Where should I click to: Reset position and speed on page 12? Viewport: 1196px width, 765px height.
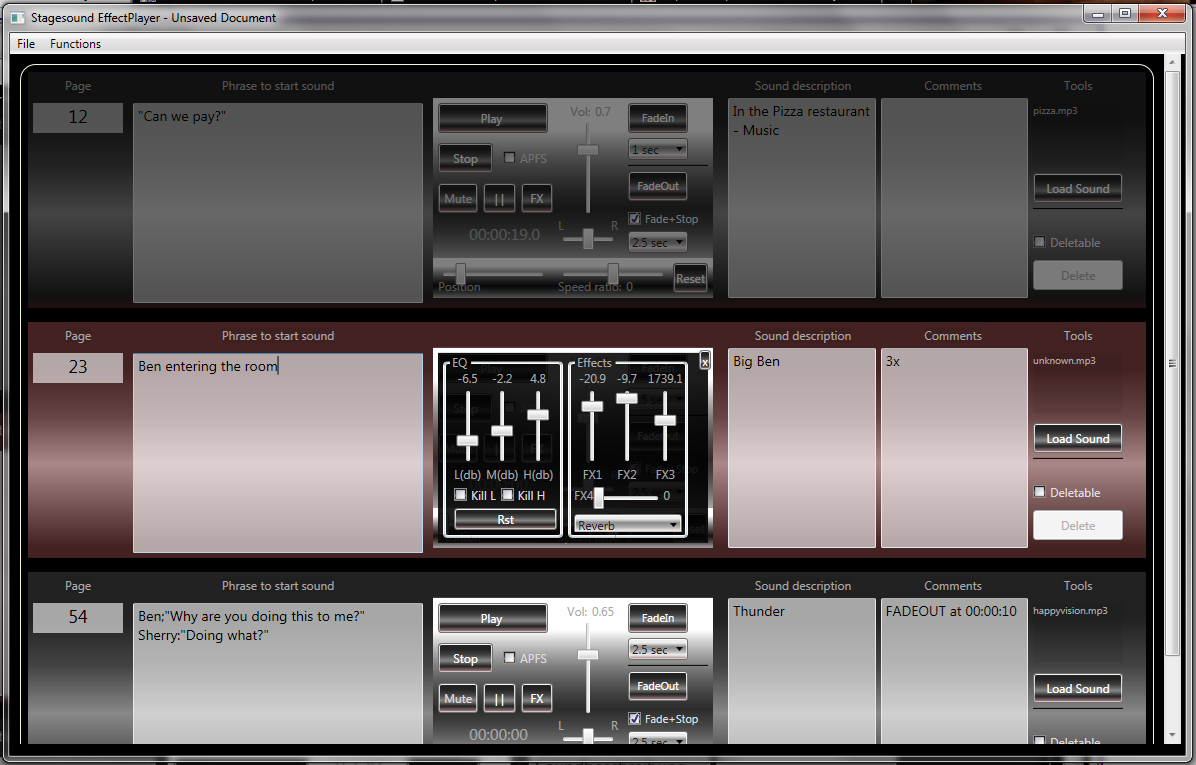690,278
